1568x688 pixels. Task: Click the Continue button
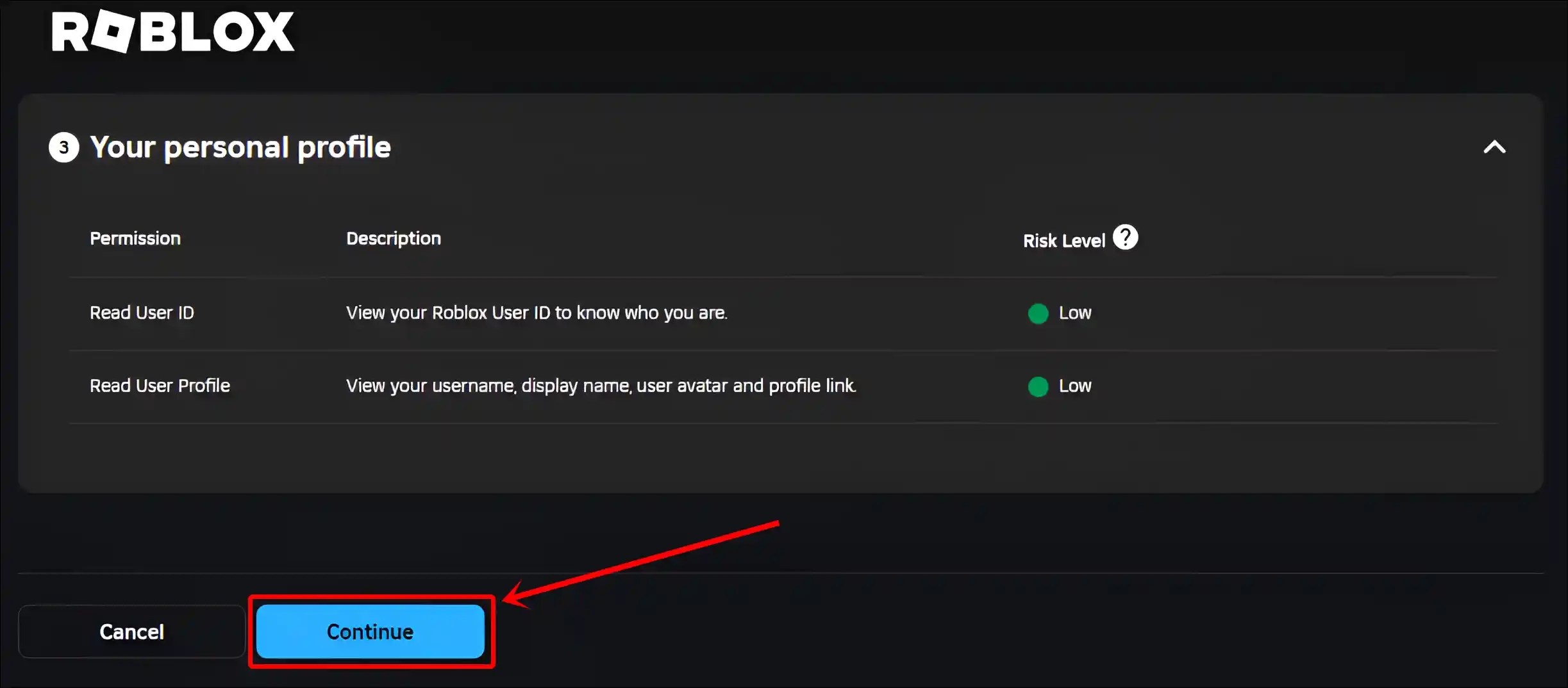click(x=371, y=632)
